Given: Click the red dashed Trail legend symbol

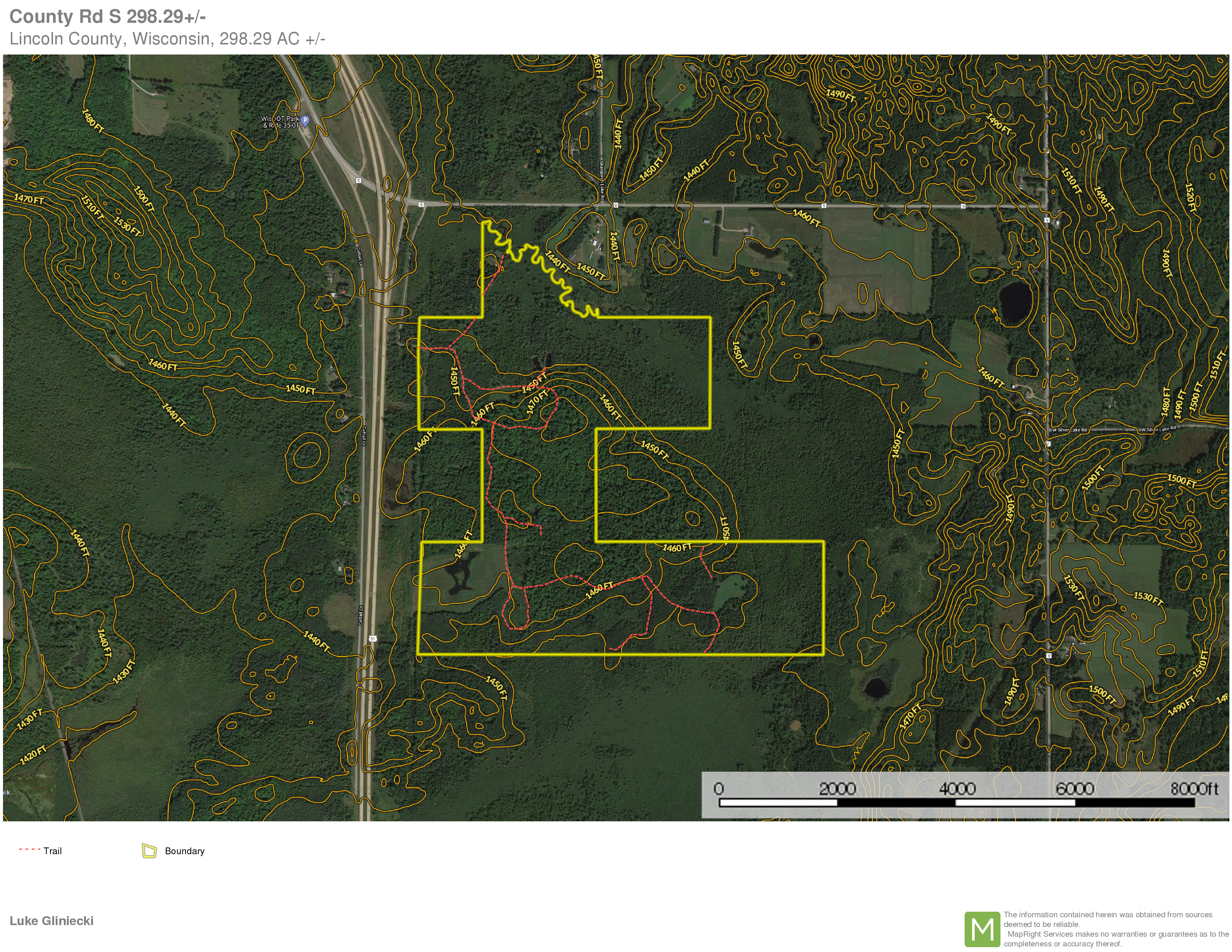Looking at the screenshot, I should (x=30, y=849).
